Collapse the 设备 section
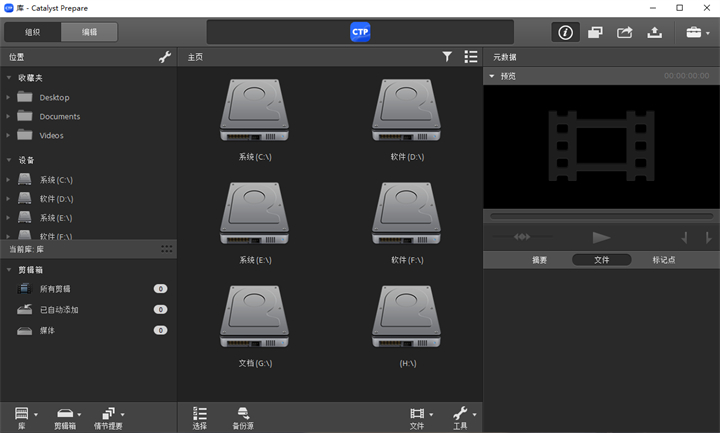This screenshot has width=720, height=433. pos(9,160)
